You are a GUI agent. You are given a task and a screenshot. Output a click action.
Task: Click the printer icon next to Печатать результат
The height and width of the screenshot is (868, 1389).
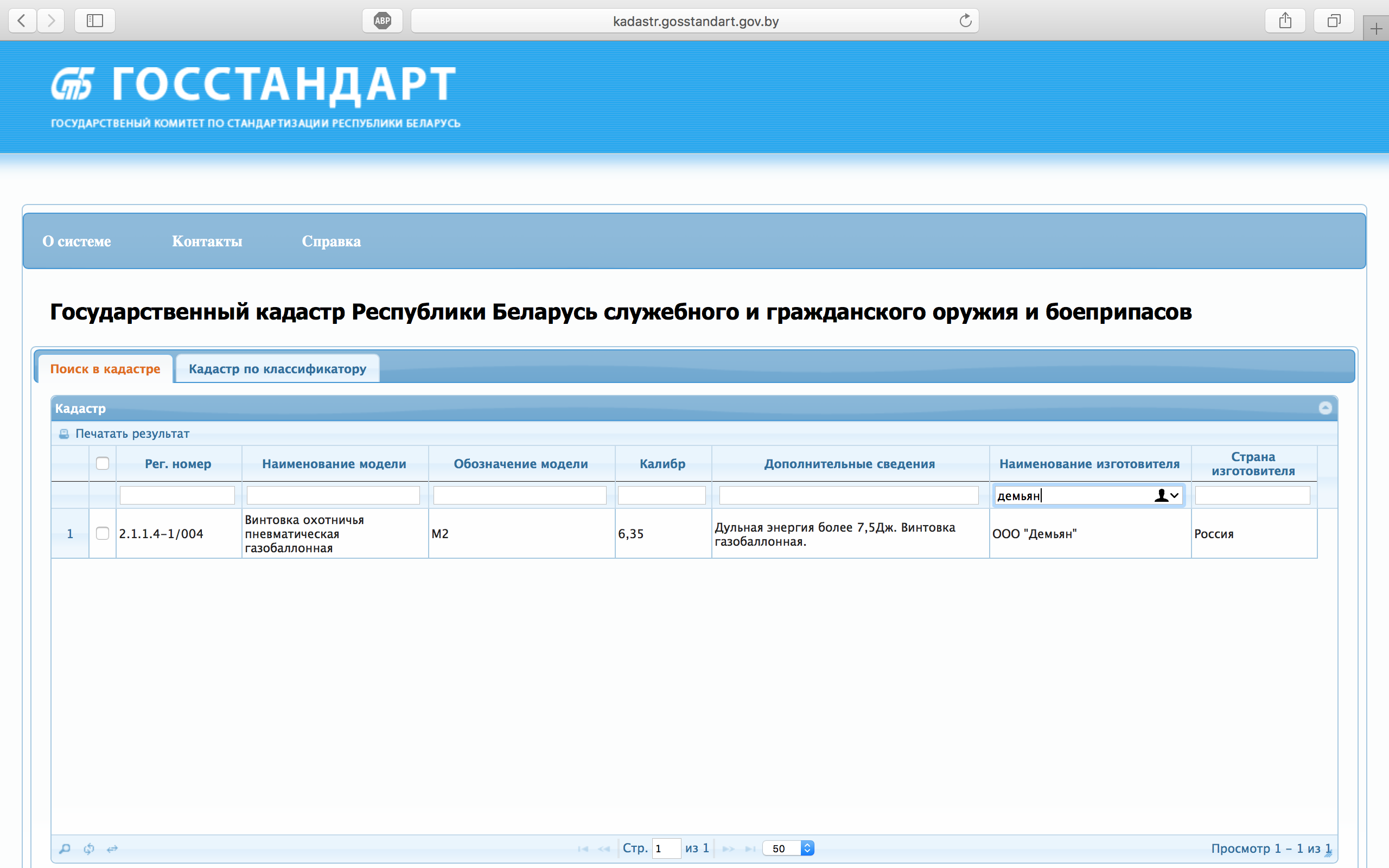[63, 434]
